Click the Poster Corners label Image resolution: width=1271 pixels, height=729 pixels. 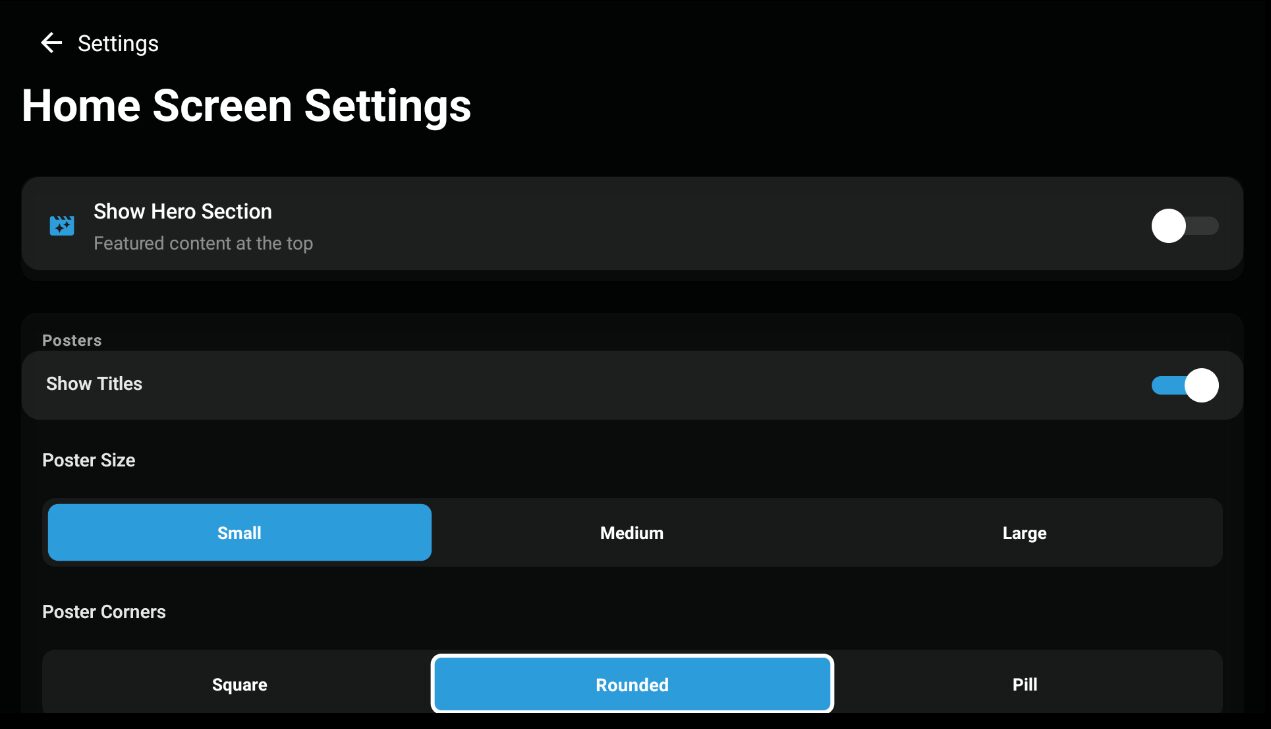point(104,612)
